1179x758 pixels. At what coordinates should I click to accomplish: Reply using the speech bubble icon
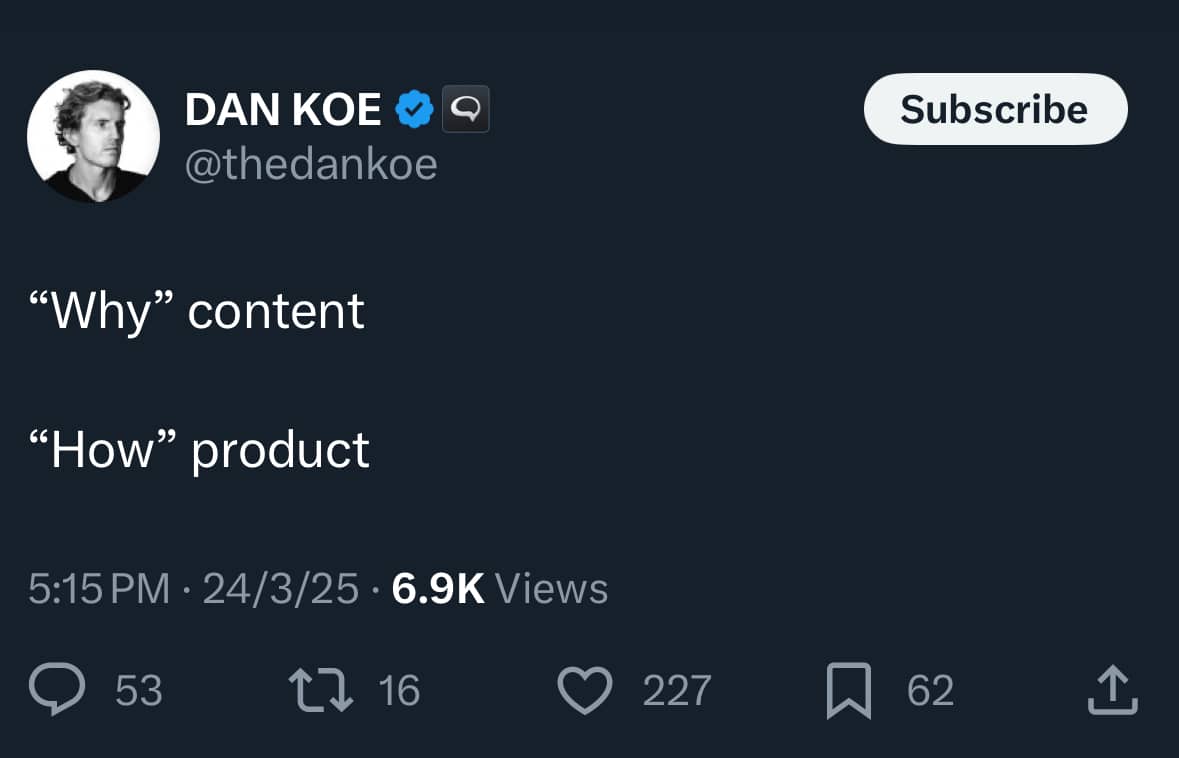57,689
